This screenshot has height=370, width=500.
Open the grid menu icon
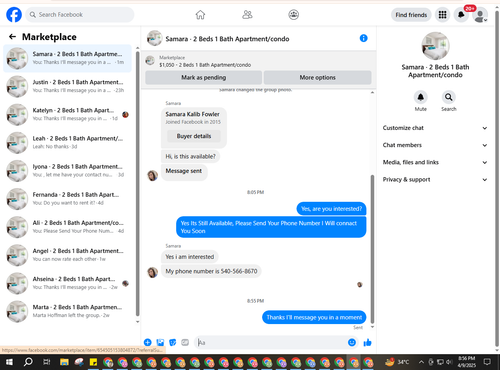442,15
